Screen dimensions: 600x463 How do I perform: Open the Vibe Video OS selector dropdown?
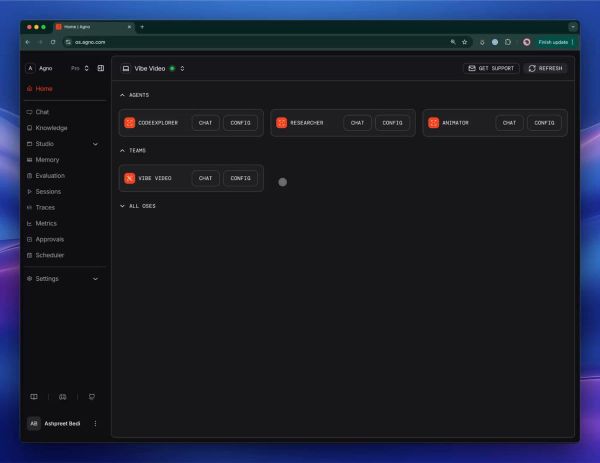pyautogui.click(x=182, y=68)
